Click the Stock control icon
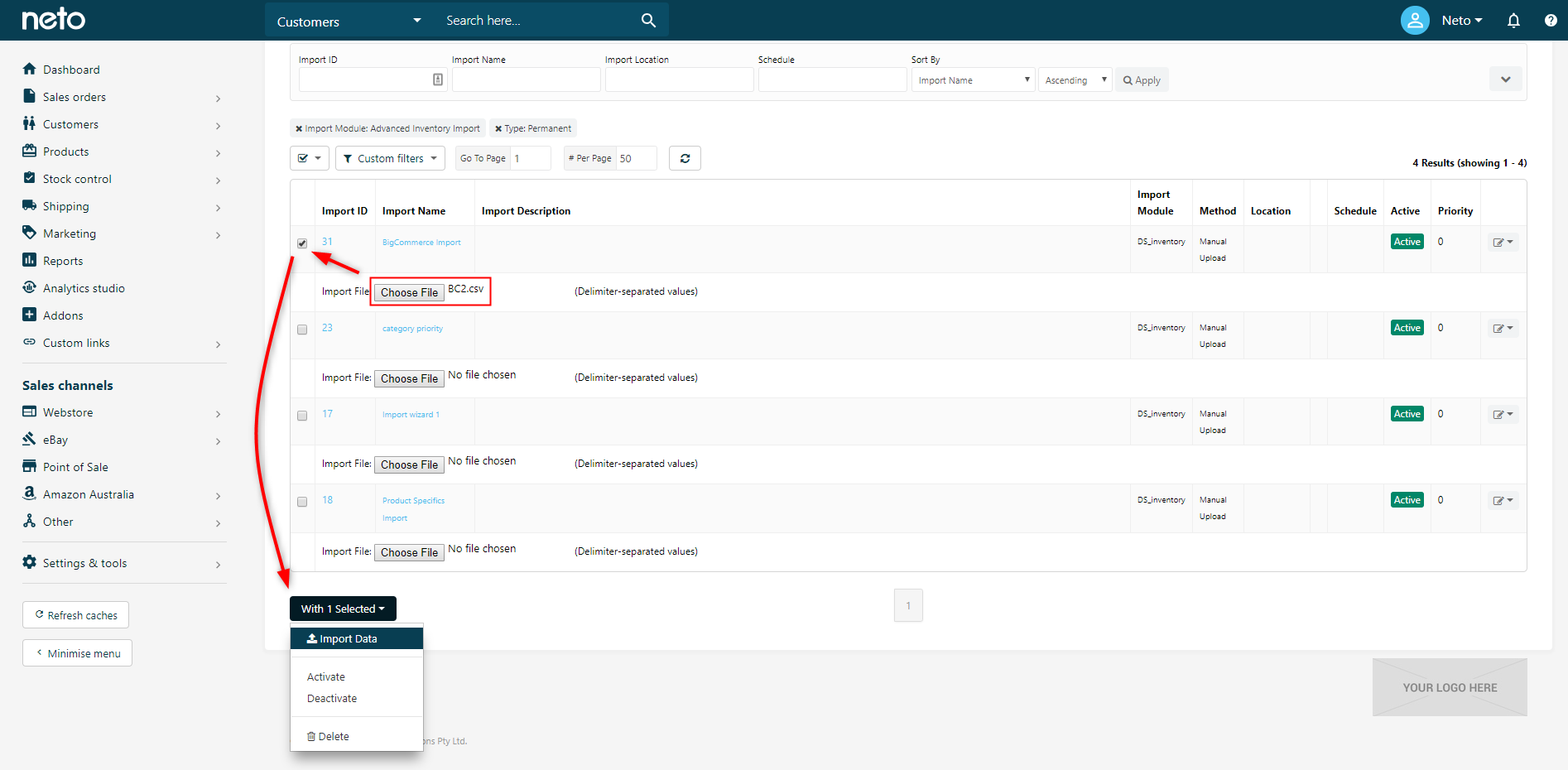 30,178
